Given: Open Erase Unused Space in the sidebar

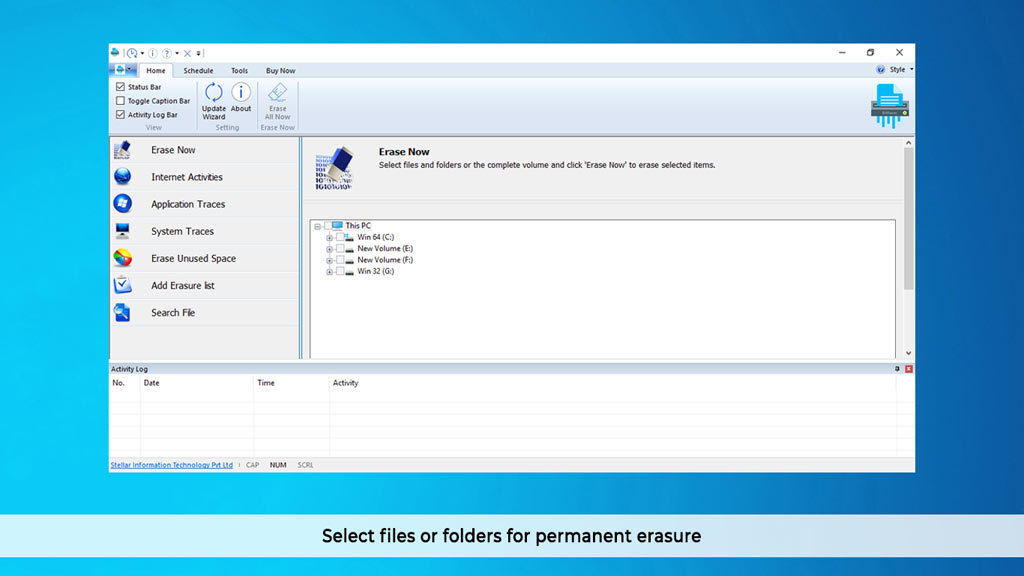Looking at the screenshot, I should pyautogui.click(x=204, y=259).
